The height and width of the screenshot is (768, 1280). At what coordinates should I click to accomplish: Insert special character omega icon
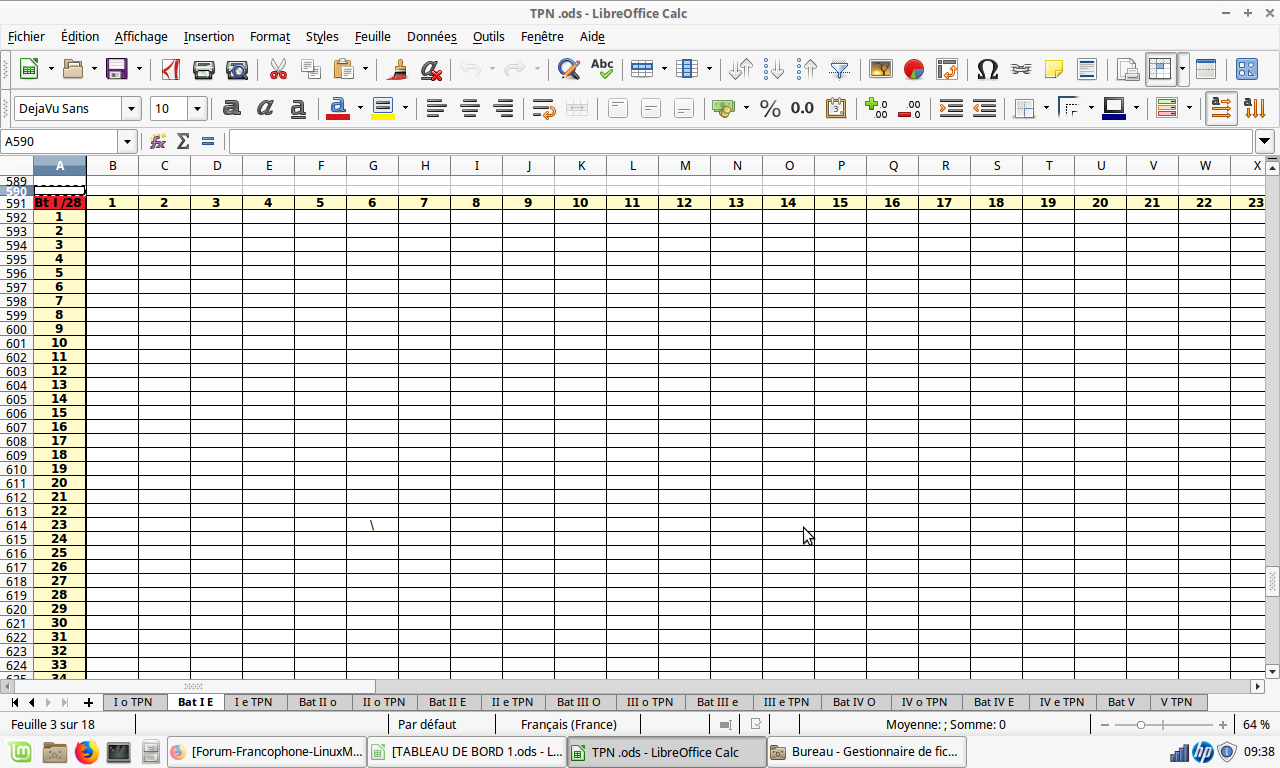click(x=987, y=69)
